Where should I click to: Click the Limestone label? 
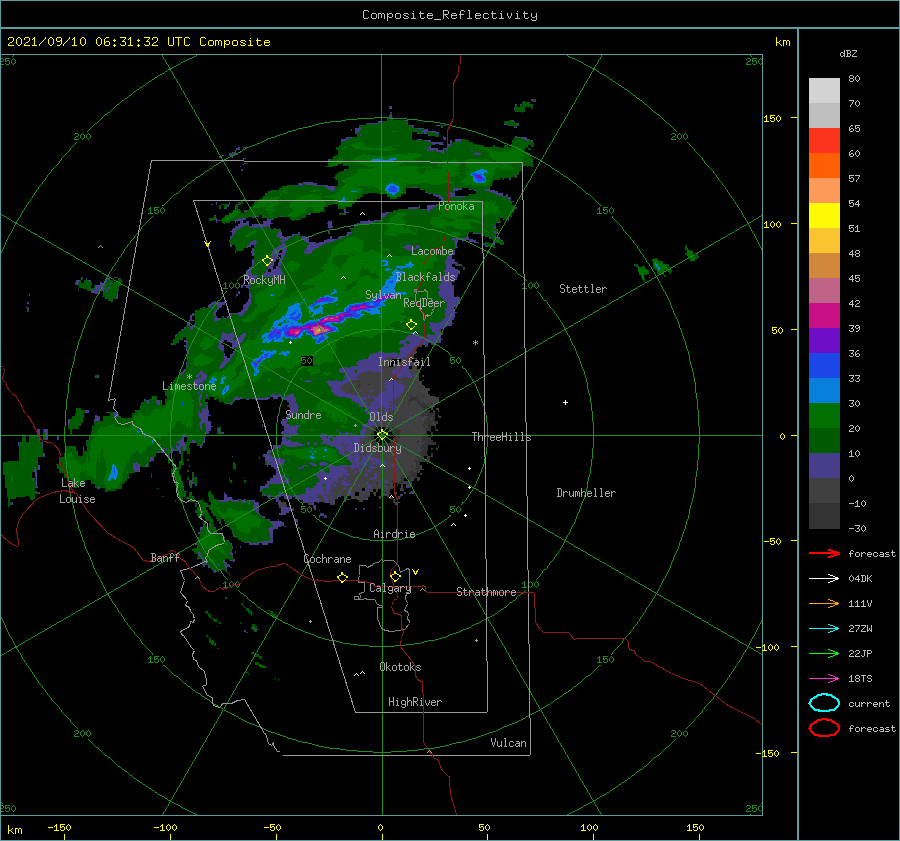(x=189, y=386)
